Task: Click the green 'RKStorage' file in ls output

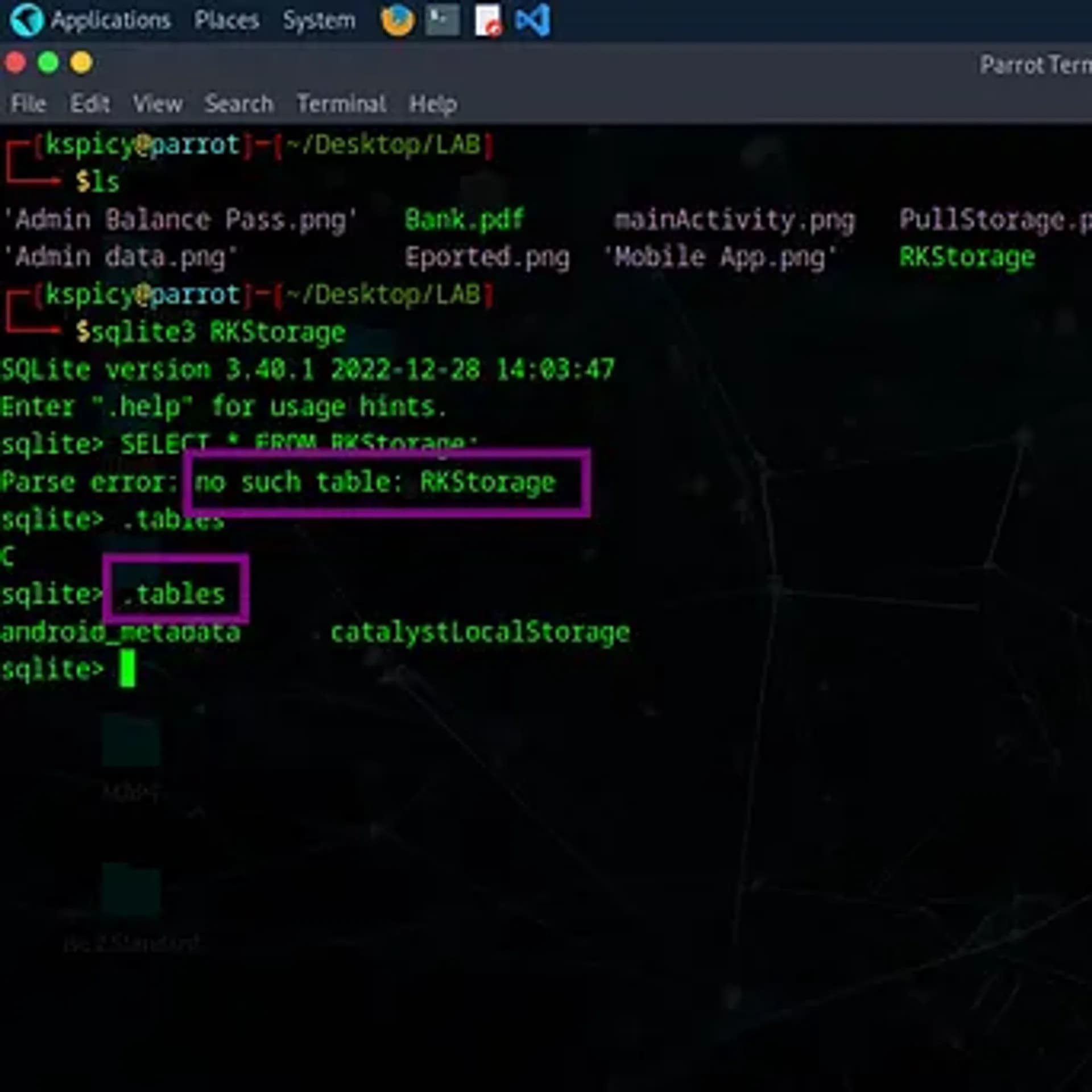Action: (x=967, y=258)
